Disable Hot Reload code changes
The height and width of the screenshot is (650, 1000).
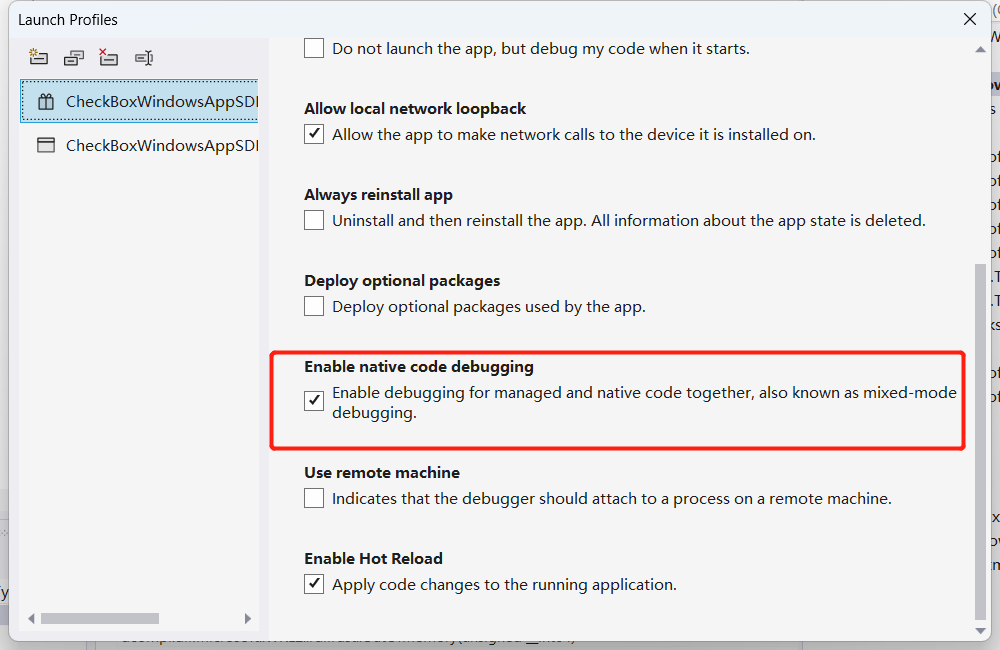tap(313, 584)
